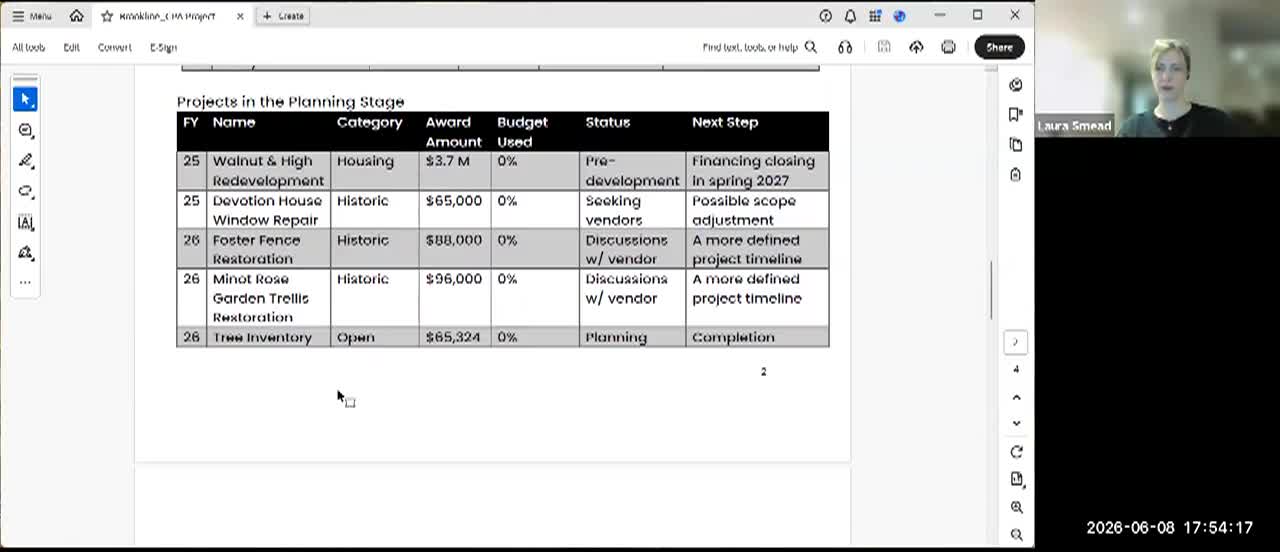Create a new tab with Create button

point(283,16)
